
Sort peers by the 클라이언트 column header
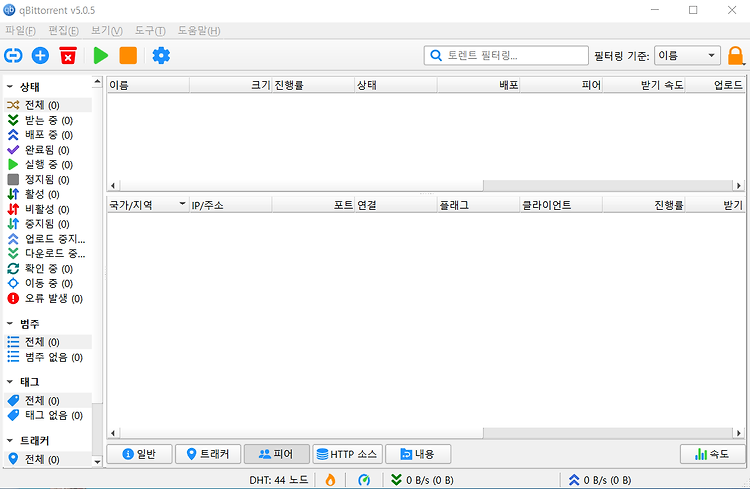pos(561,205)
